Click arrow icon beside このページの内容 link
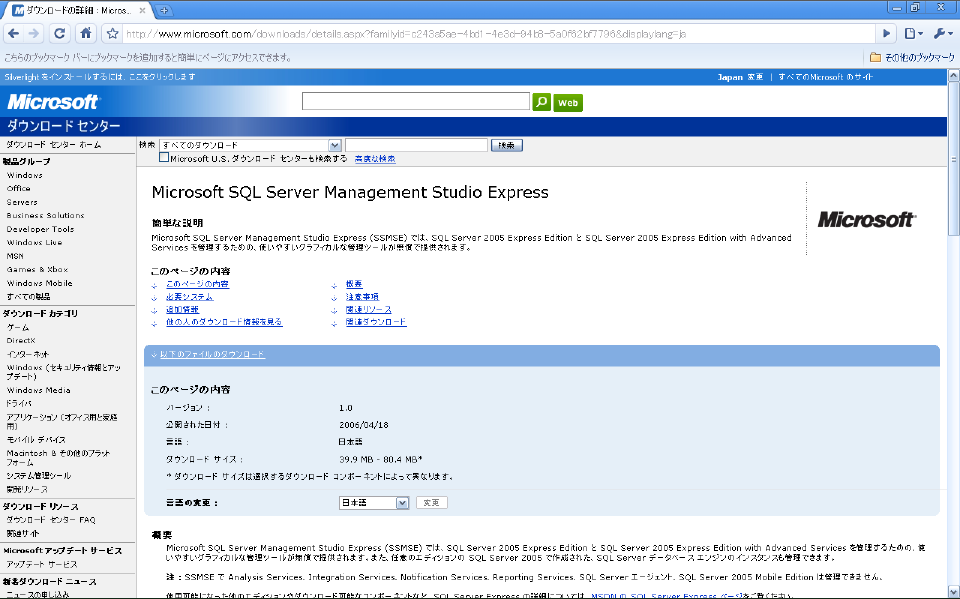Image resolution: width=960 pixels, height=599 pixels. coord(154,285)
